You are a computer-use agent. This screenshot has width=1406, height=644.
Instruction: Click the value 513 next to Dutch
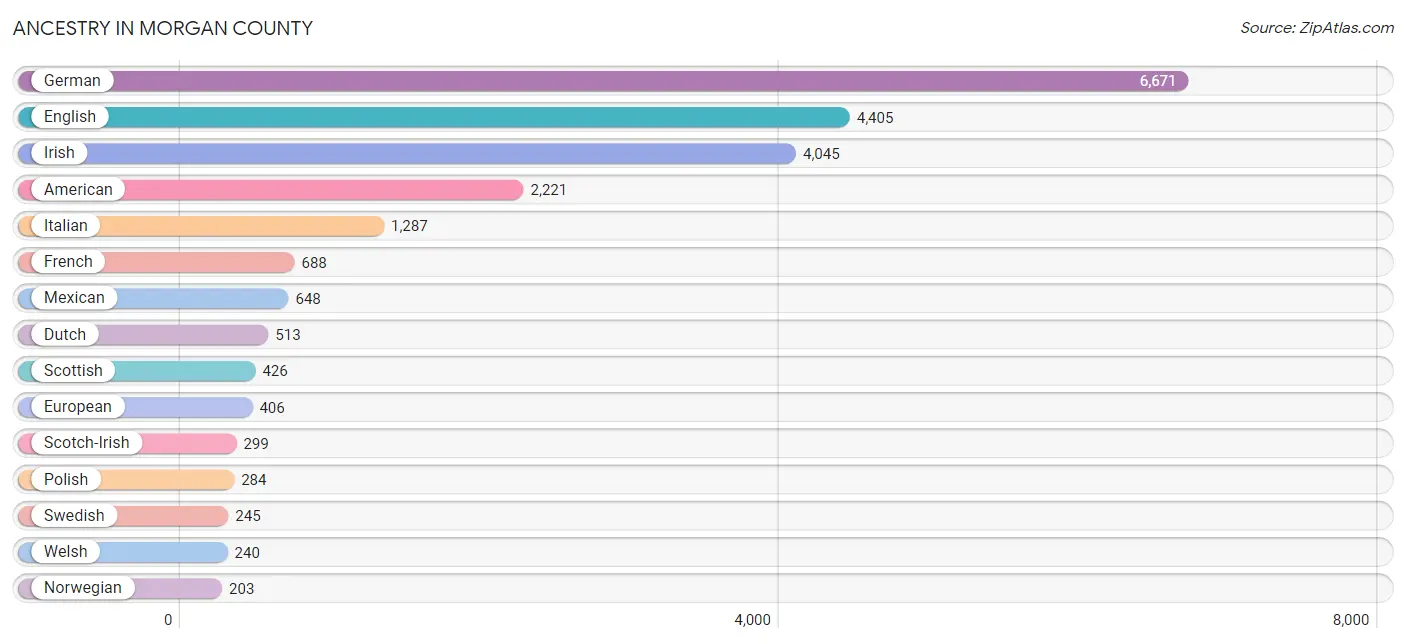[288, 335]
